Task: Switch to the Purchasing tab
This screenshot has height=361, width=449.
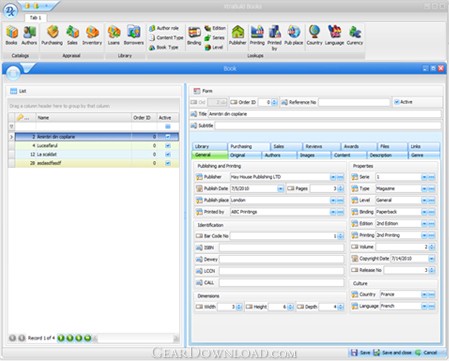Action: (x=248, y=146)
